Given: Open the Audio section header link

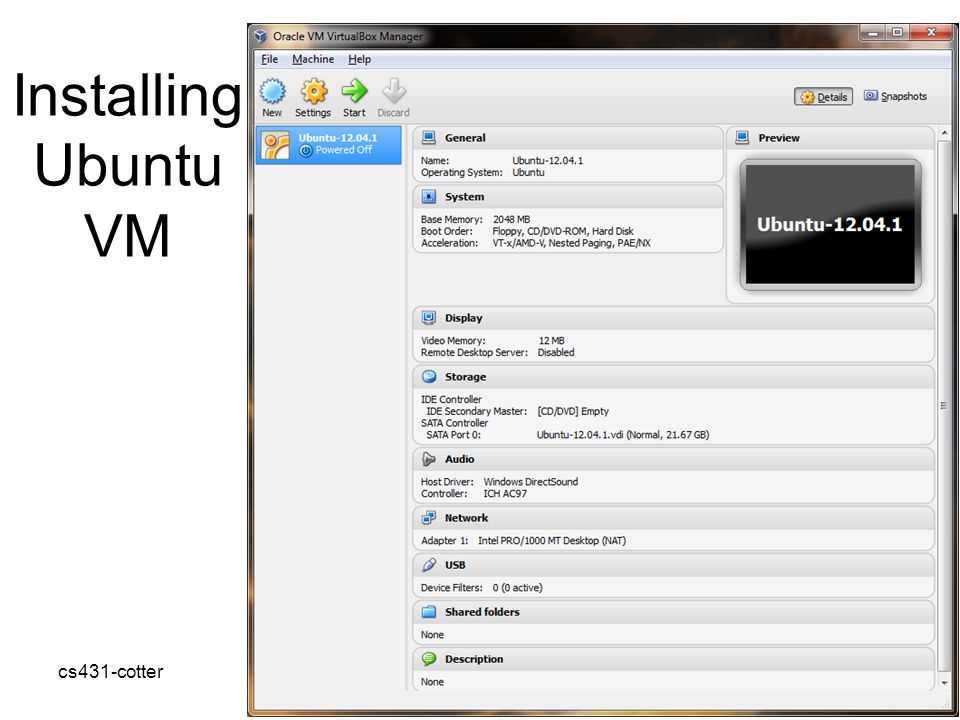Looking at the screenshot, I should tap(459, 459).
